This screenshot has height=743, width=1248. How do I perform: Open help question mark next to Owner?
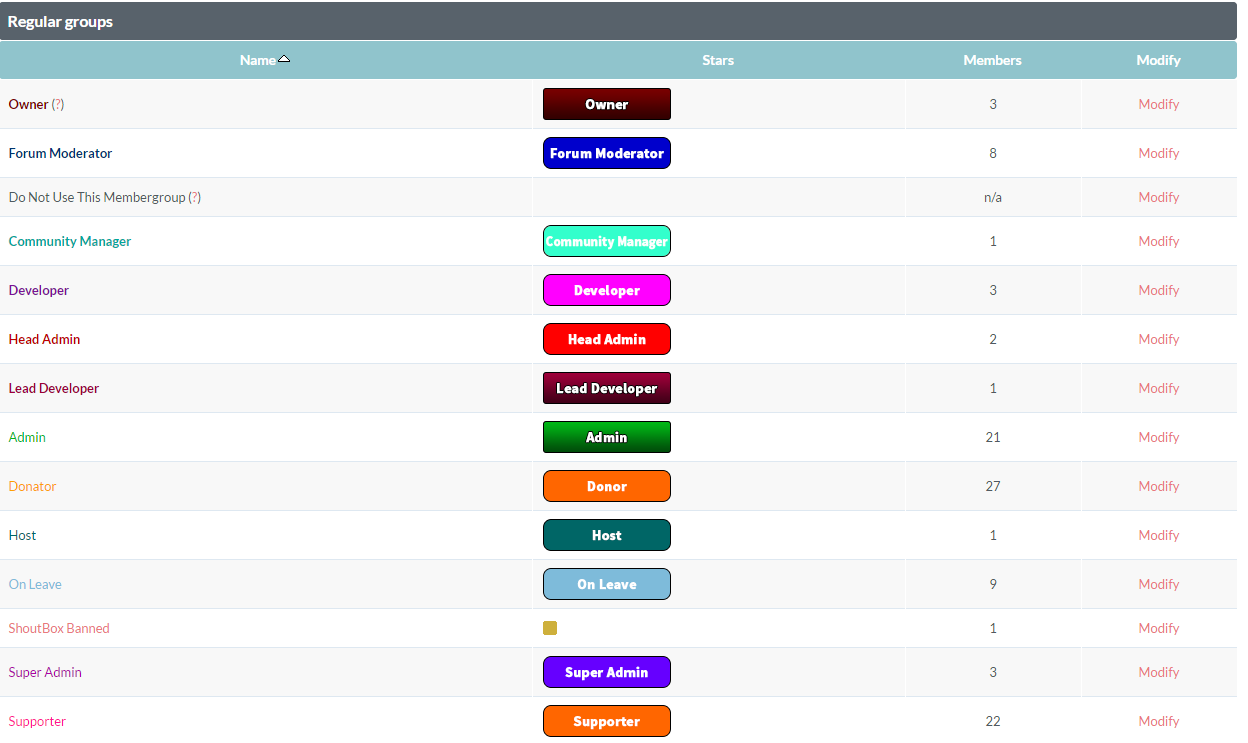(58, 104)
